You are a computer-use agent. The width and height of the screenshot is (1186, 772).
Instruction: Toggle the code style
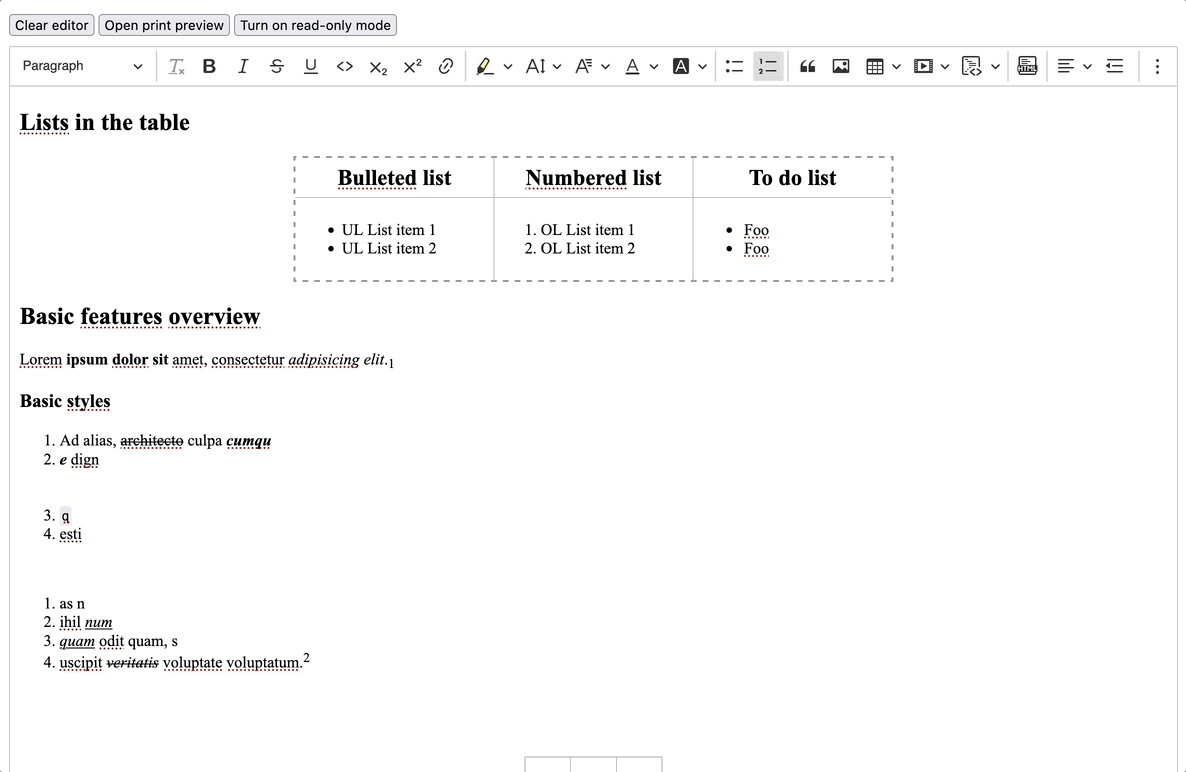pyautogui.click(x=343, y=66)
